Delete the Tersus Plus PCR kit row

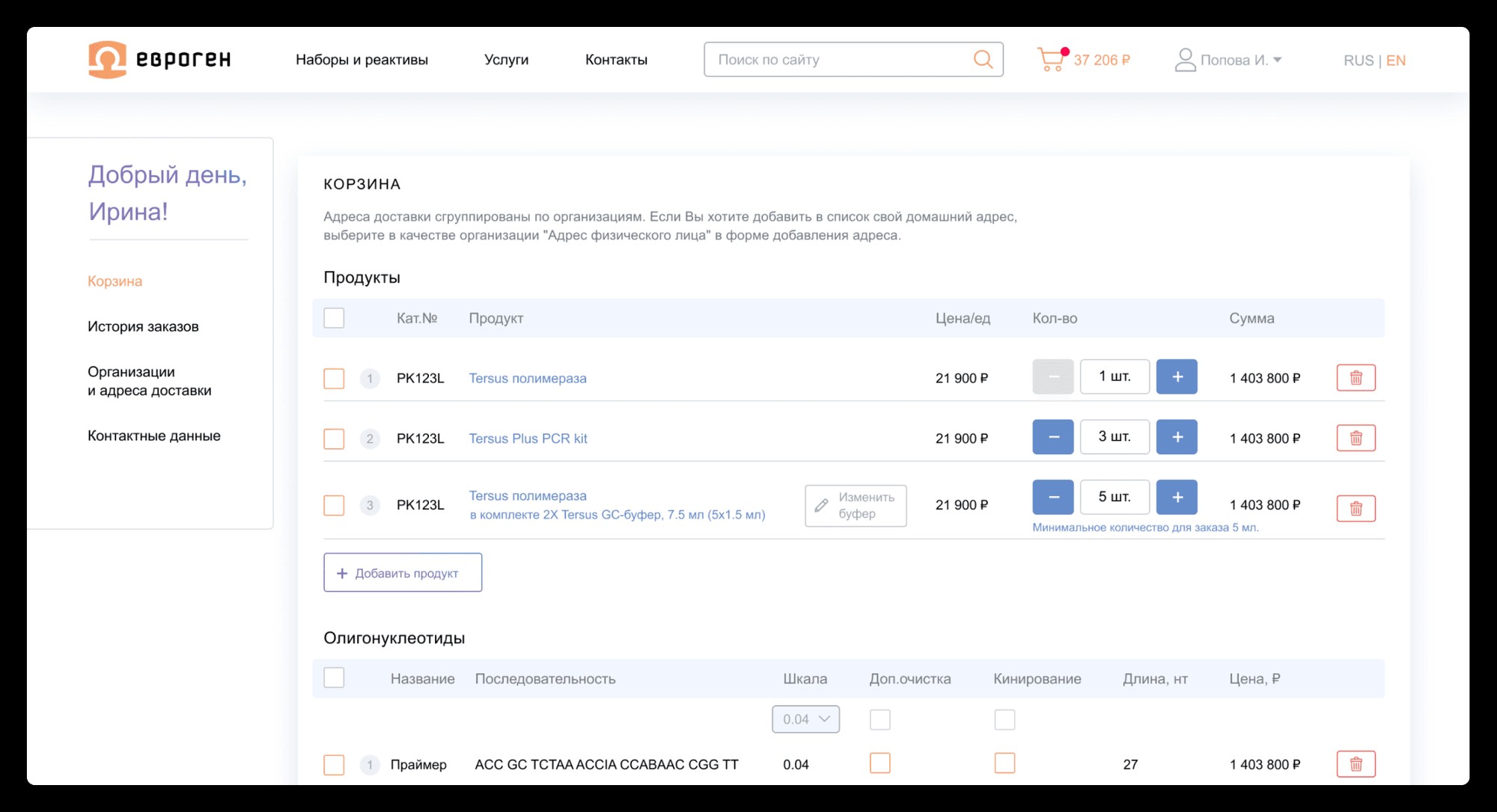click(1356, 438)
